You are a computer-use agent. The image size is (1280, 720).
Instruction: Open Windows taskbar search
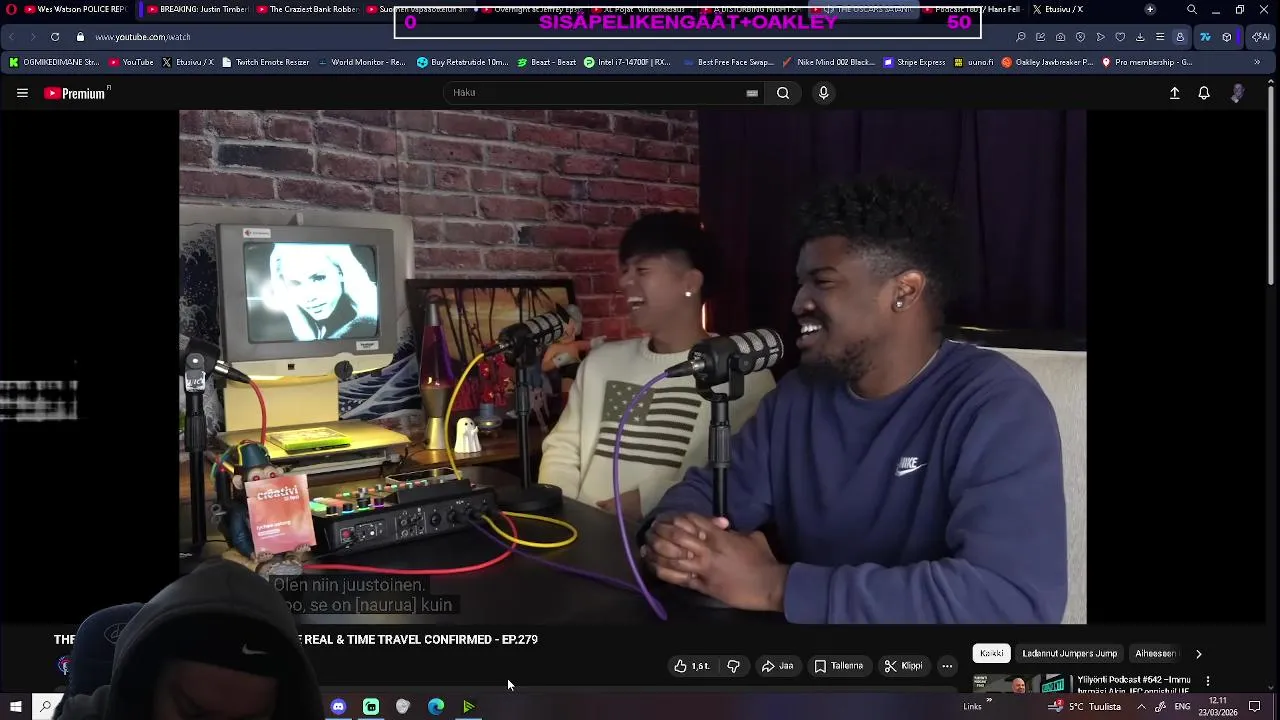tap(45, 707)
